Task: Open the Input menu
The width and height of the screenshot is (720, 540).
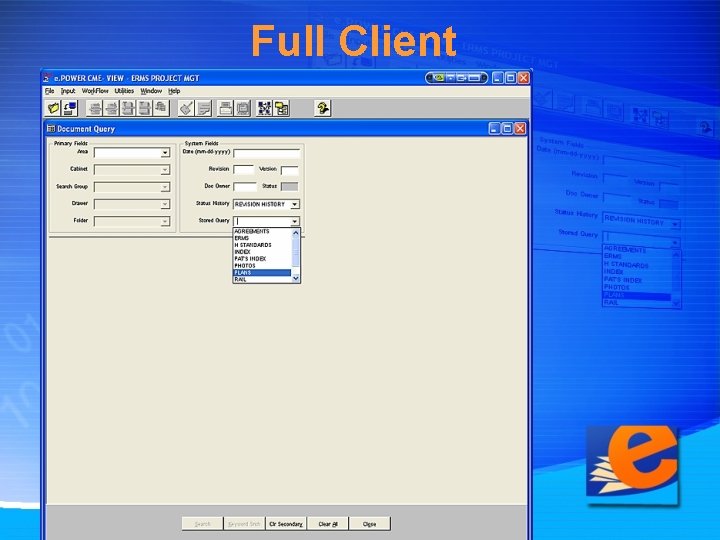Action: click(68, 91)
